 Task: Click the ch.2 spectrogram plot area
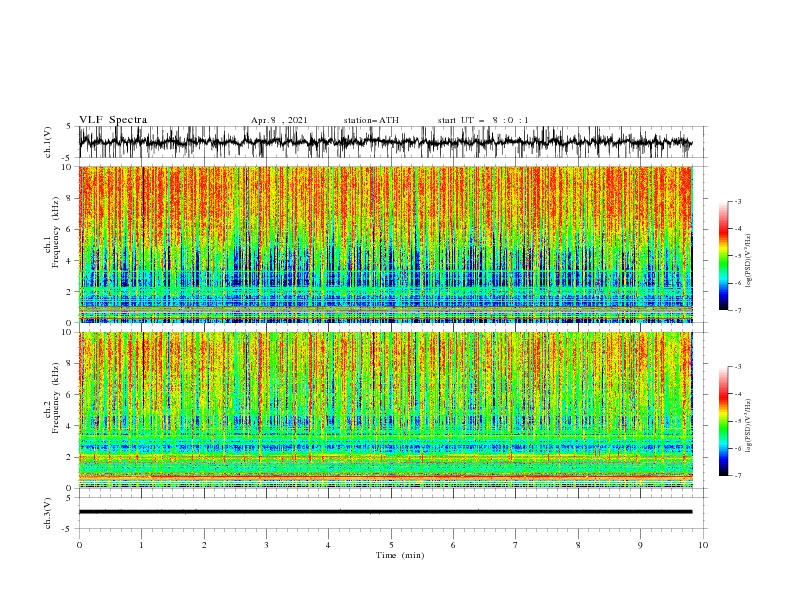(x=386, y=410)
